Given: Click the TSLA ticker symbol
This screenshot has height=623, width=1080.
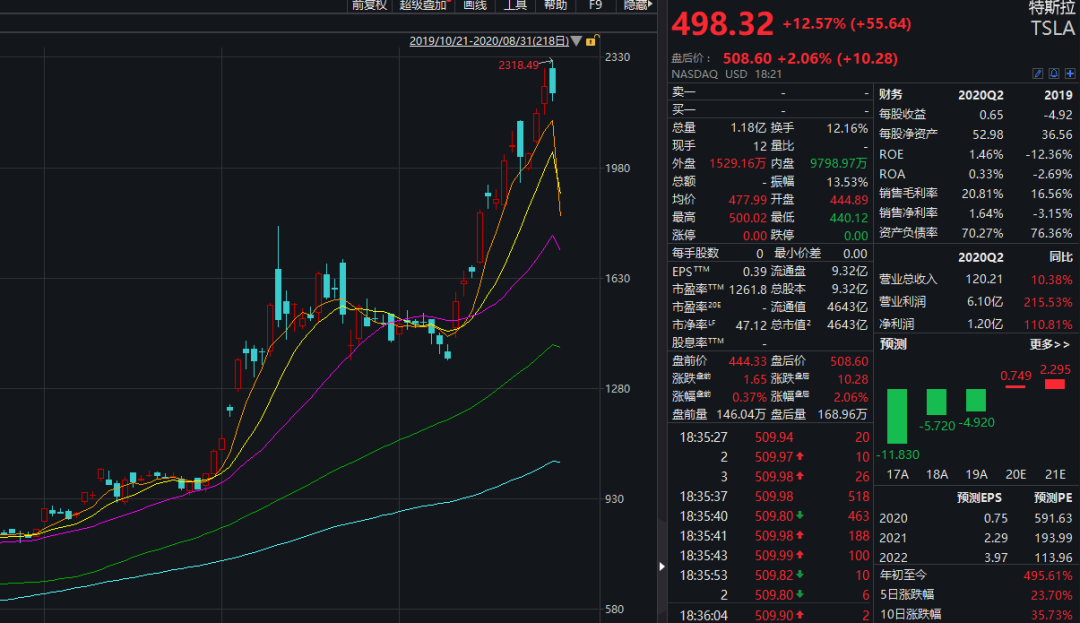Looking at the screenshot, I should tap(1052, 28).
